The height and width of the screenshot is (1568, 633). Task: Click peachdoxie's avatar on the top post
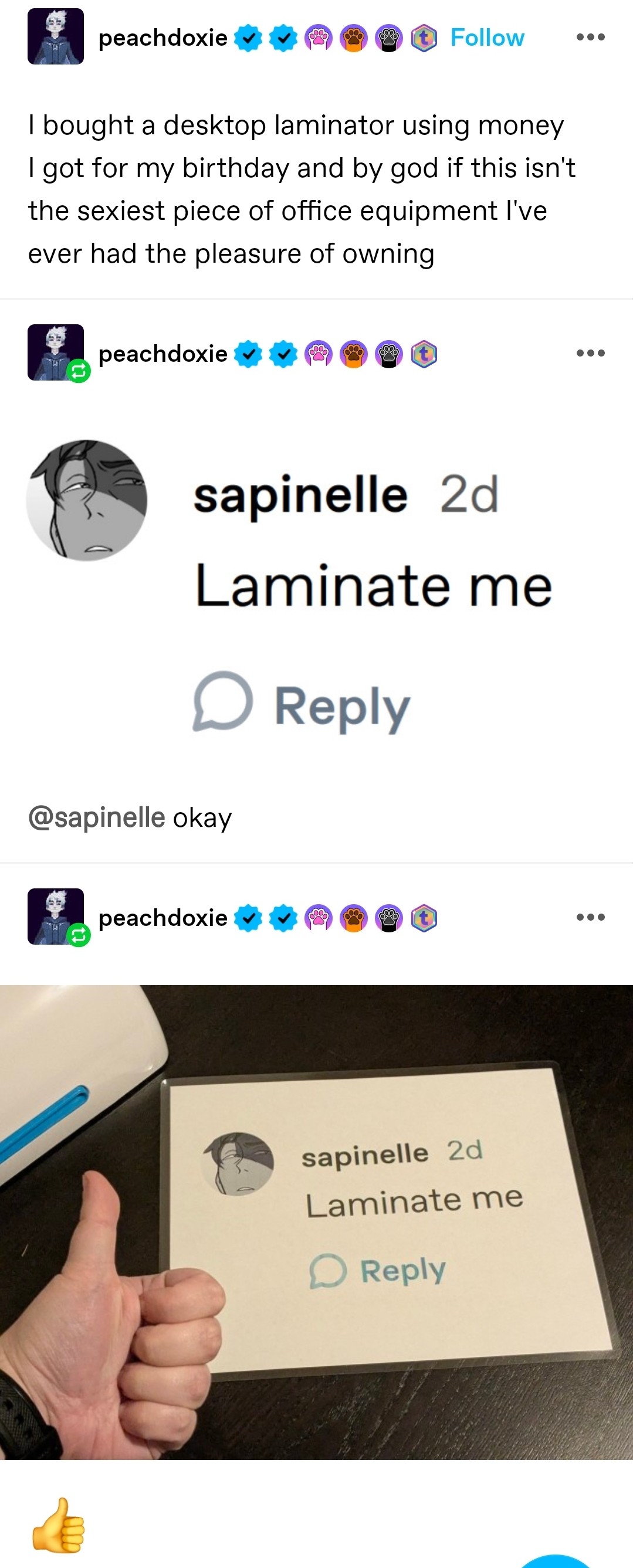(x=56, y=36)
